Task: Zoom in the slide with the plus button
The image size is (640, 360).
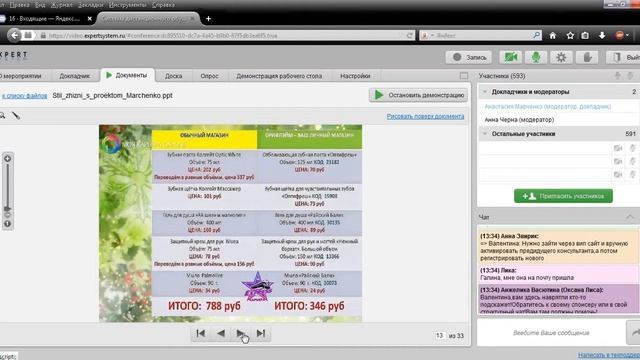Action: point(7,158)
